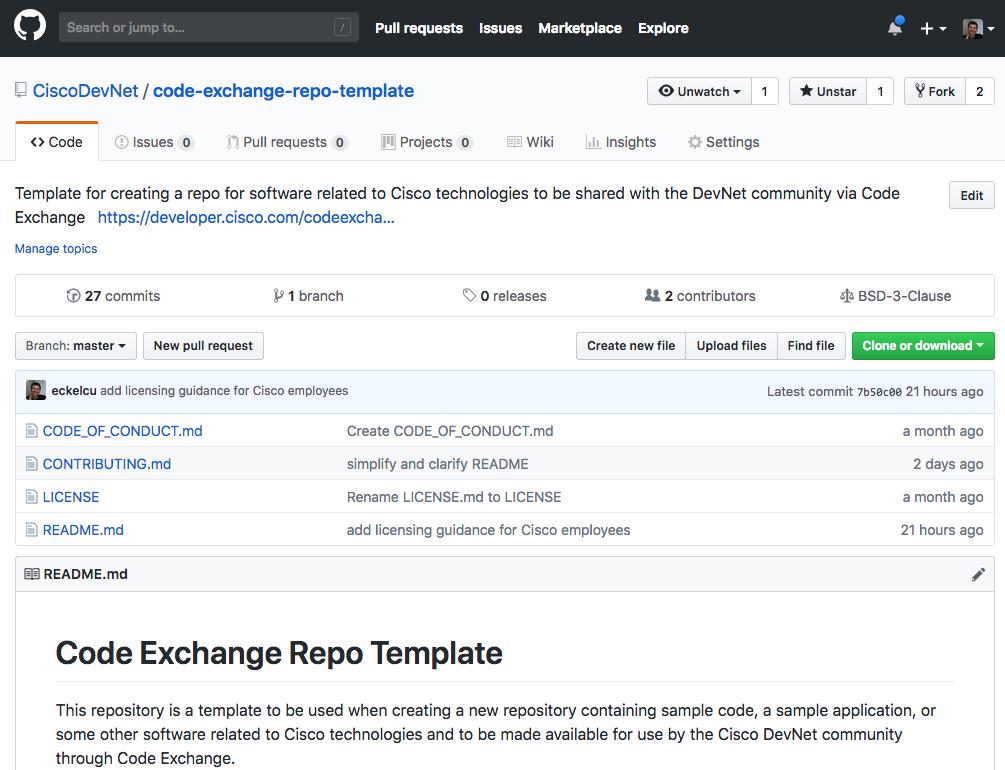
Task: Click Edit for the repo description
Action: click(x=971, y=196)
